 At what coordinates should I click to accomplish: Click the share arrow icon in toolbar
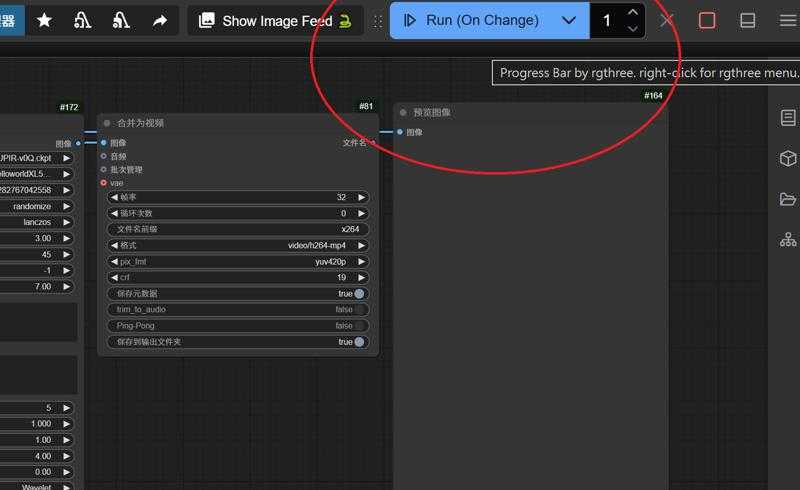(x=160, y=20)
